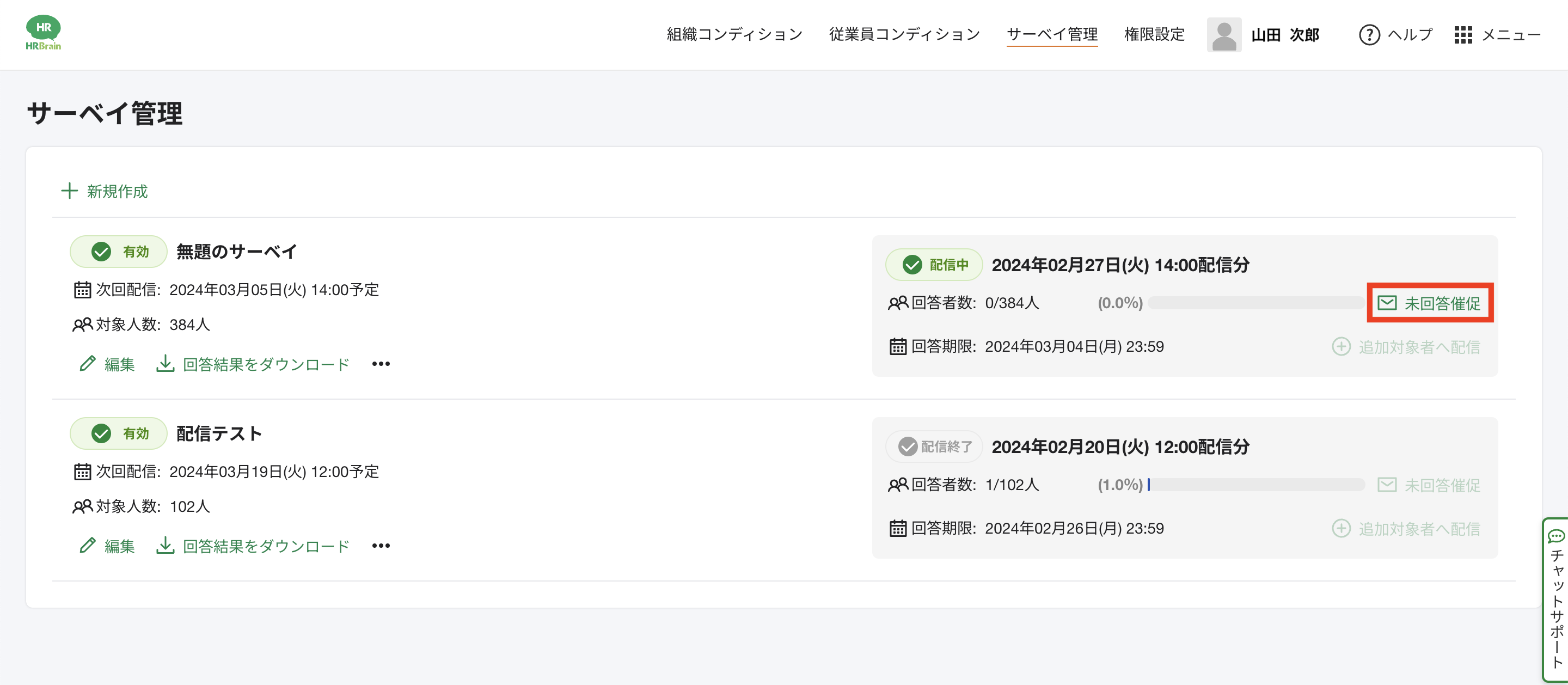Select 2024年02月20日(火) 12:00配信分 heading

click(x=1120, y=447)
